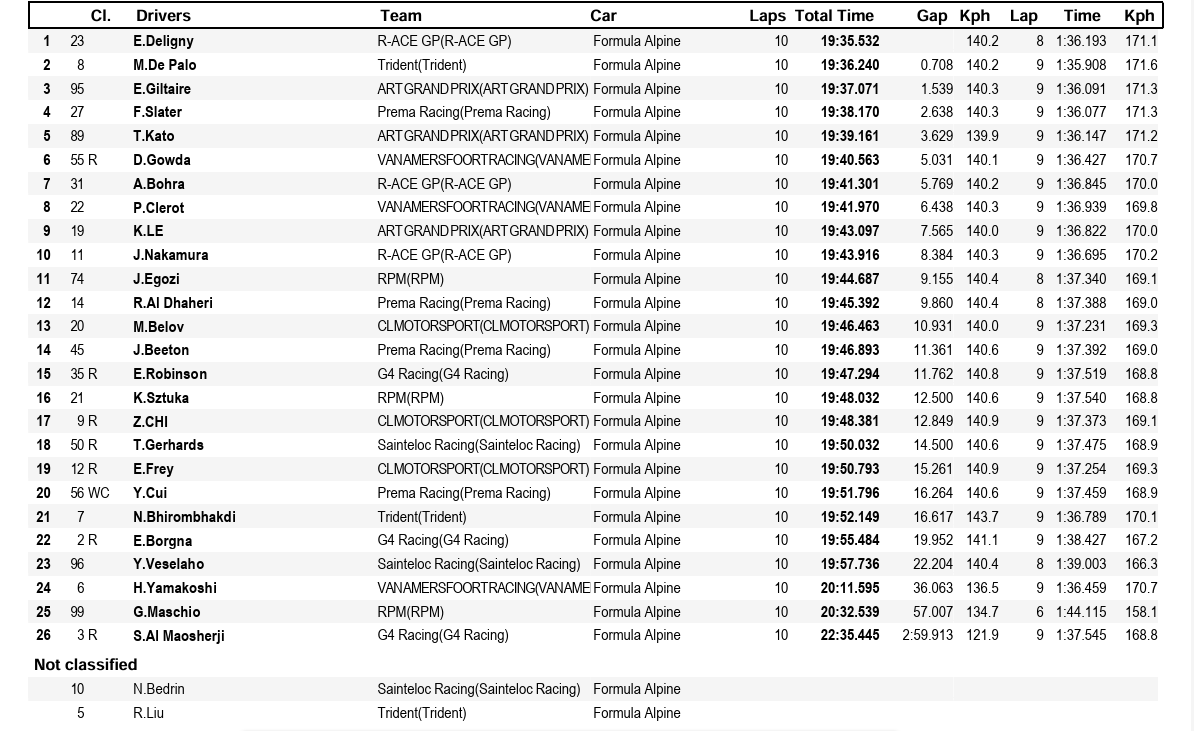Click the Gap column header
This screenshot has width=1194, height=731.
pyautogui.click(x=931, y=16)
